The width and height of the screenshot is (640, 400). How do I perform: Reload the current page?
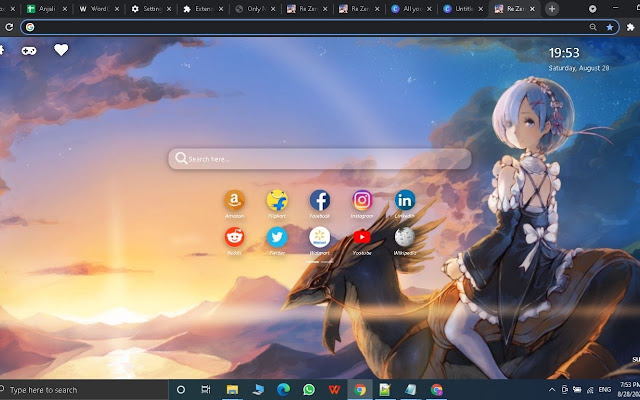(x=9, y=27)
